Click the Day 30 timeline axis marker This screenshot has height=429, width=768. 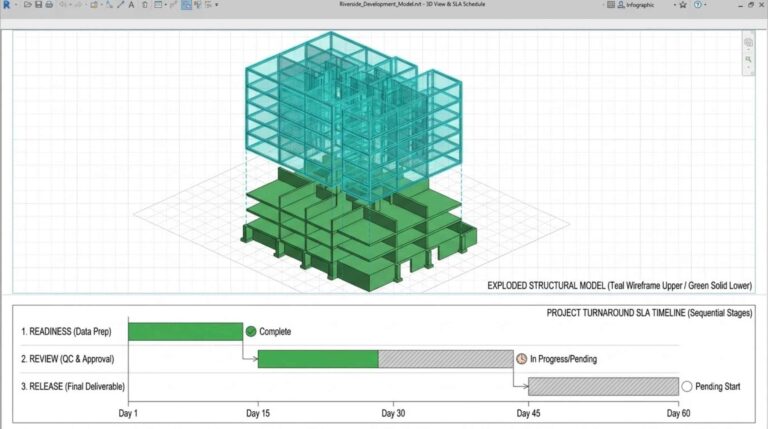pos(393,413)
